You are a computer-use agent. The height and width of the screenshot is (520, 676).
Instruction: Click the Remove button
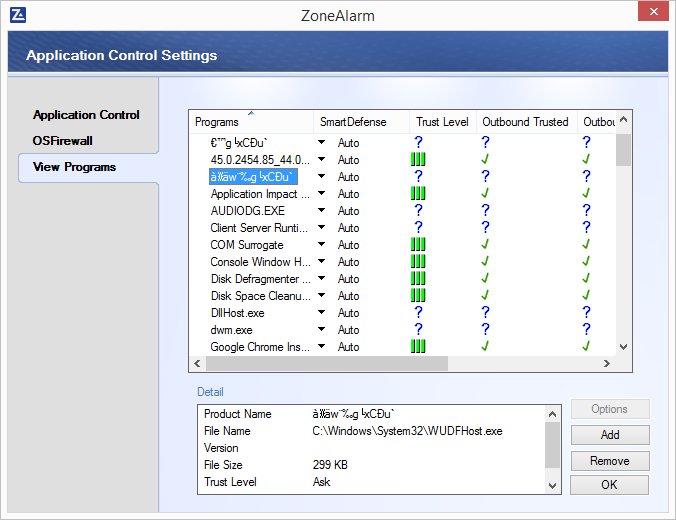click(x=610, y=461)
